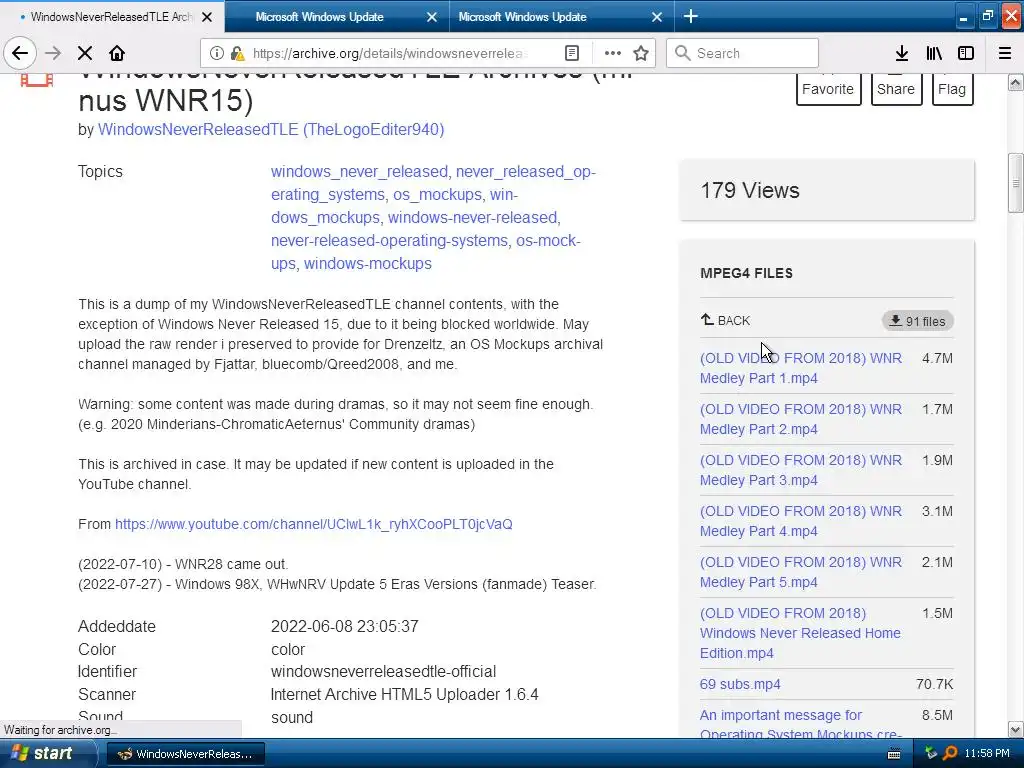Viewport: 1024px width, 768px height.
Task: Open Windows Never Released Home Edition.mp4
Action: (x=800, y=633)
